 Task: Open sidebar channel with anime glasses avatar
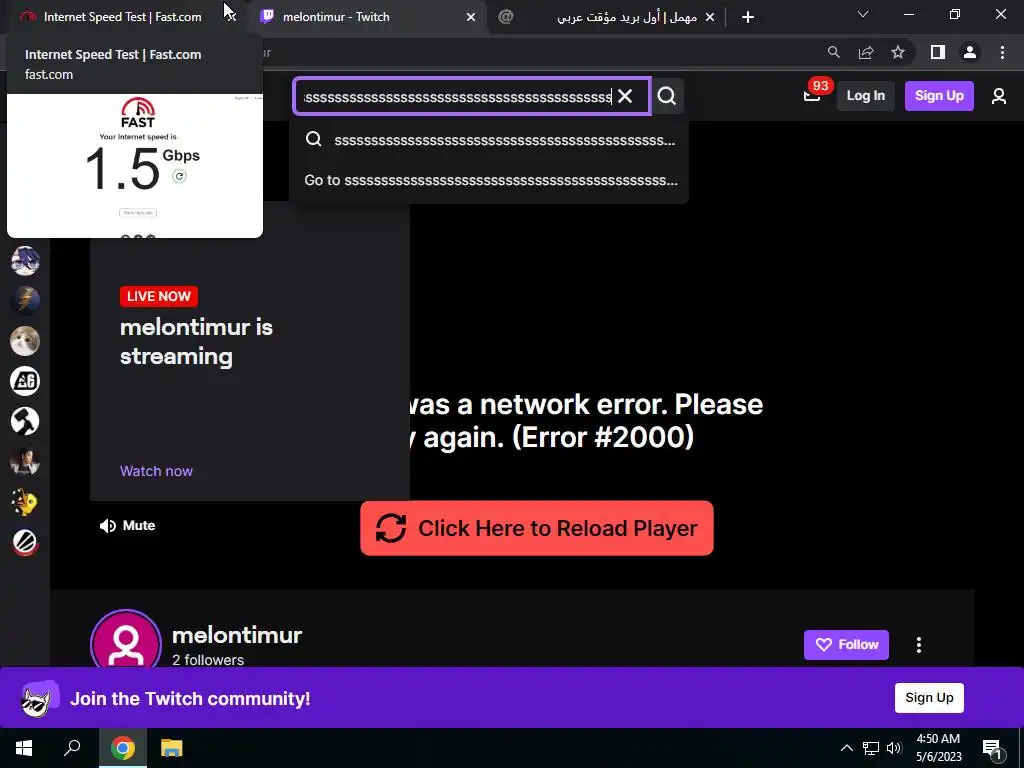25,261
